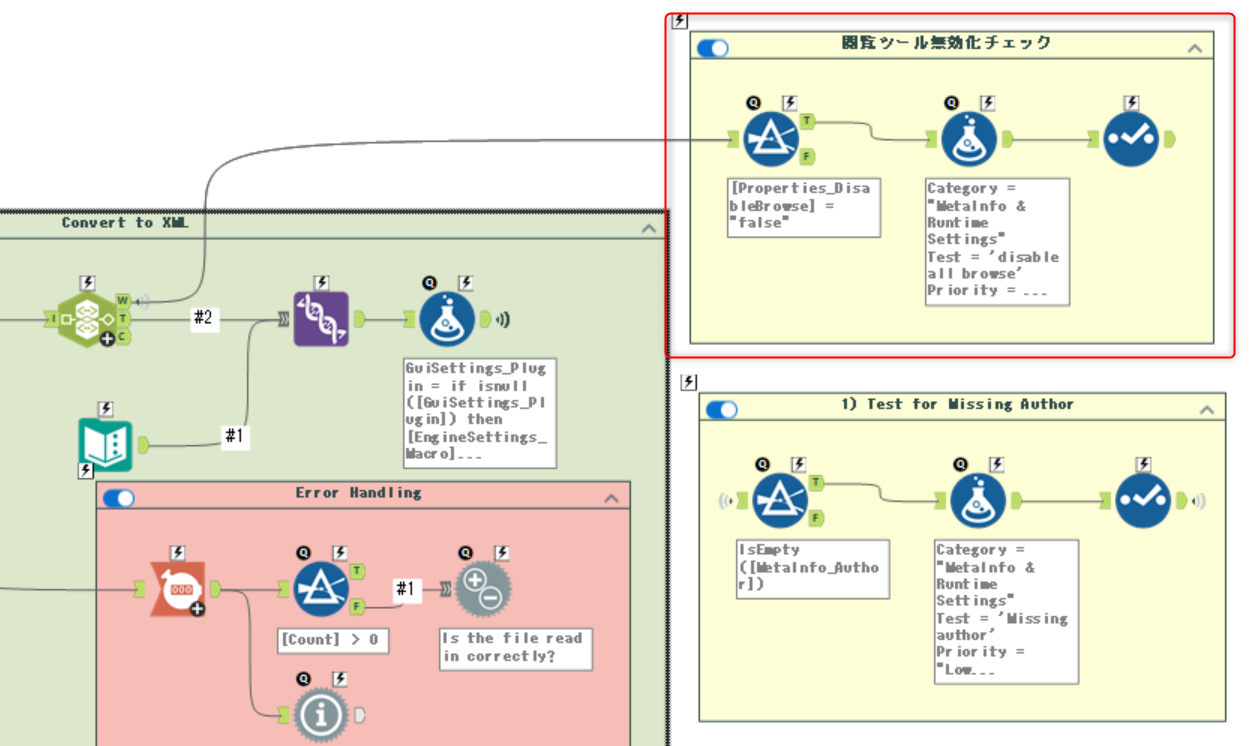Click 'Missing author' formula annotation
Viewport: 1256px width, 746px height.
pos(1007,611)
